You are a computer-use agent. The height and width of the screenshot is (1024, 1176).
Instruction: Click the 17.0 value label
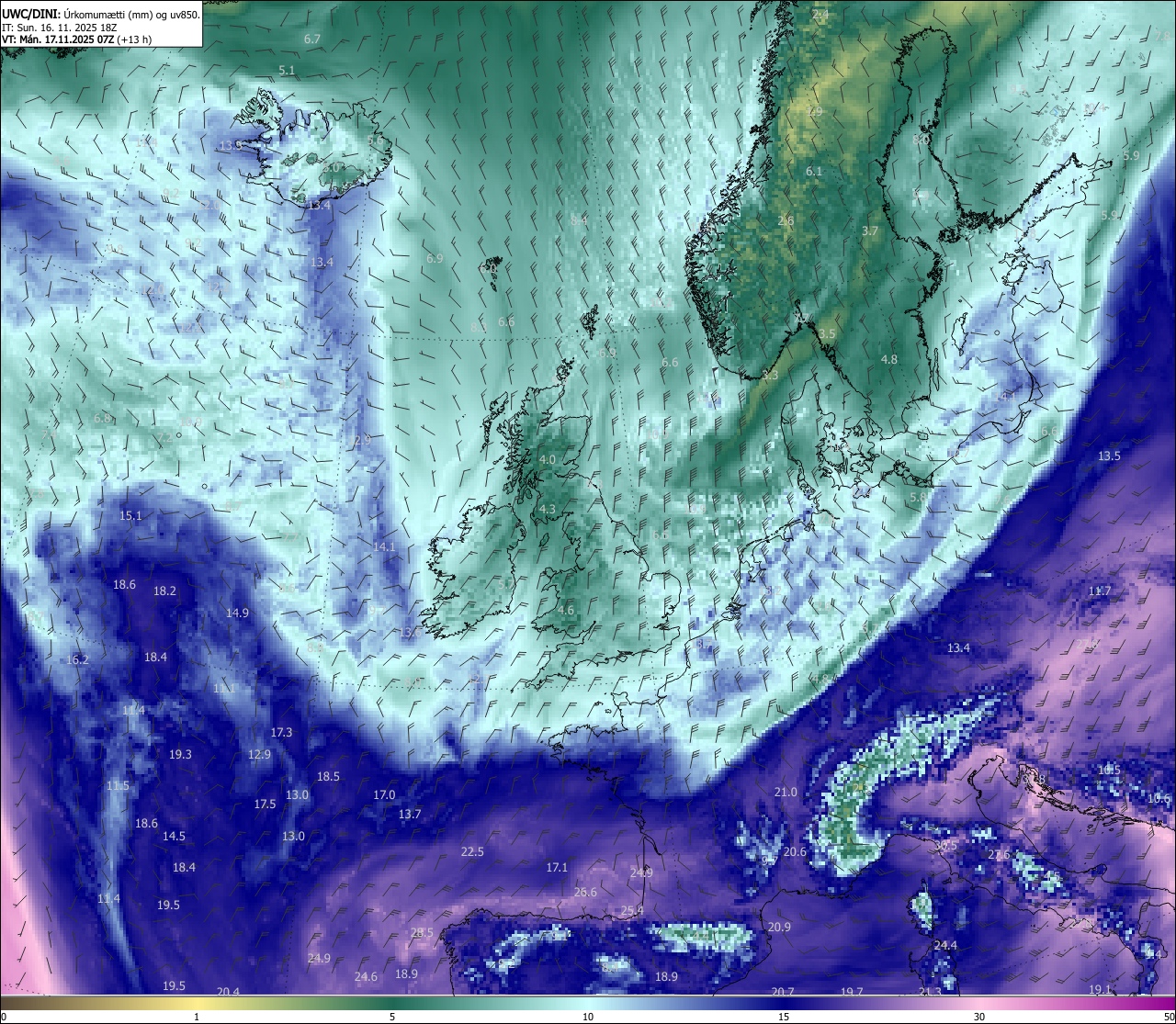(384, 795)
